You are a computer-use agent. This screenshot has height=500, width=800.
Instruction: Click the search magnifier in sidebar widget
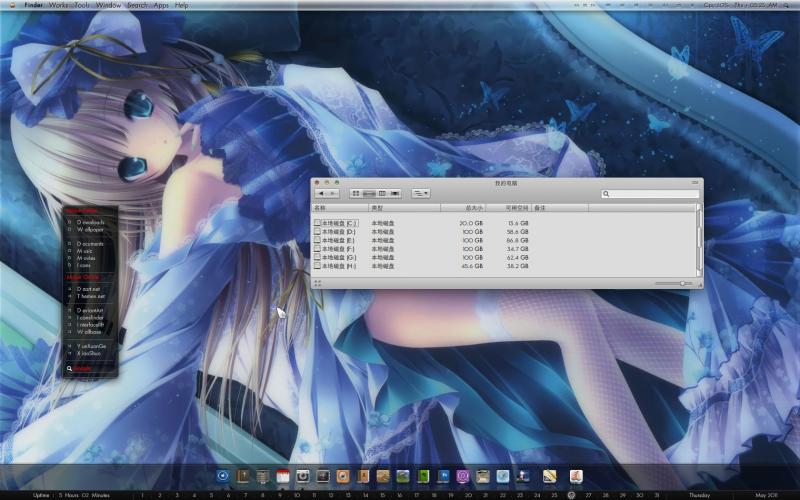tap(69, 368)
